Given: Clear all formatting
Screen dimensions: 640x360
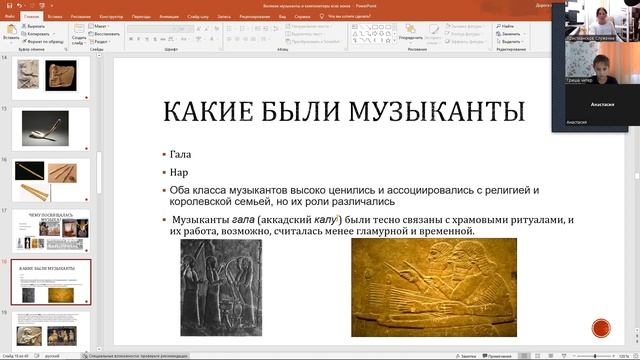Looking at the screenshot, I should [216, 29].
